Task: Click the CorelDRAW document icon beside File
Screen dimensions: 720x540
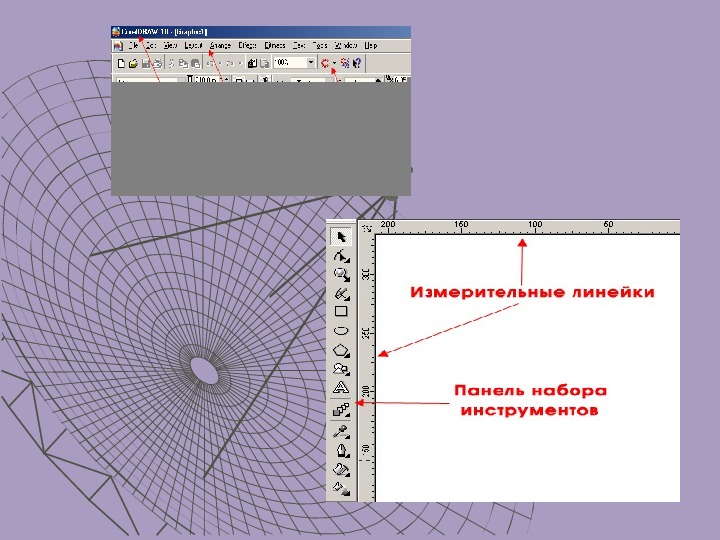Action: (118, 45)
